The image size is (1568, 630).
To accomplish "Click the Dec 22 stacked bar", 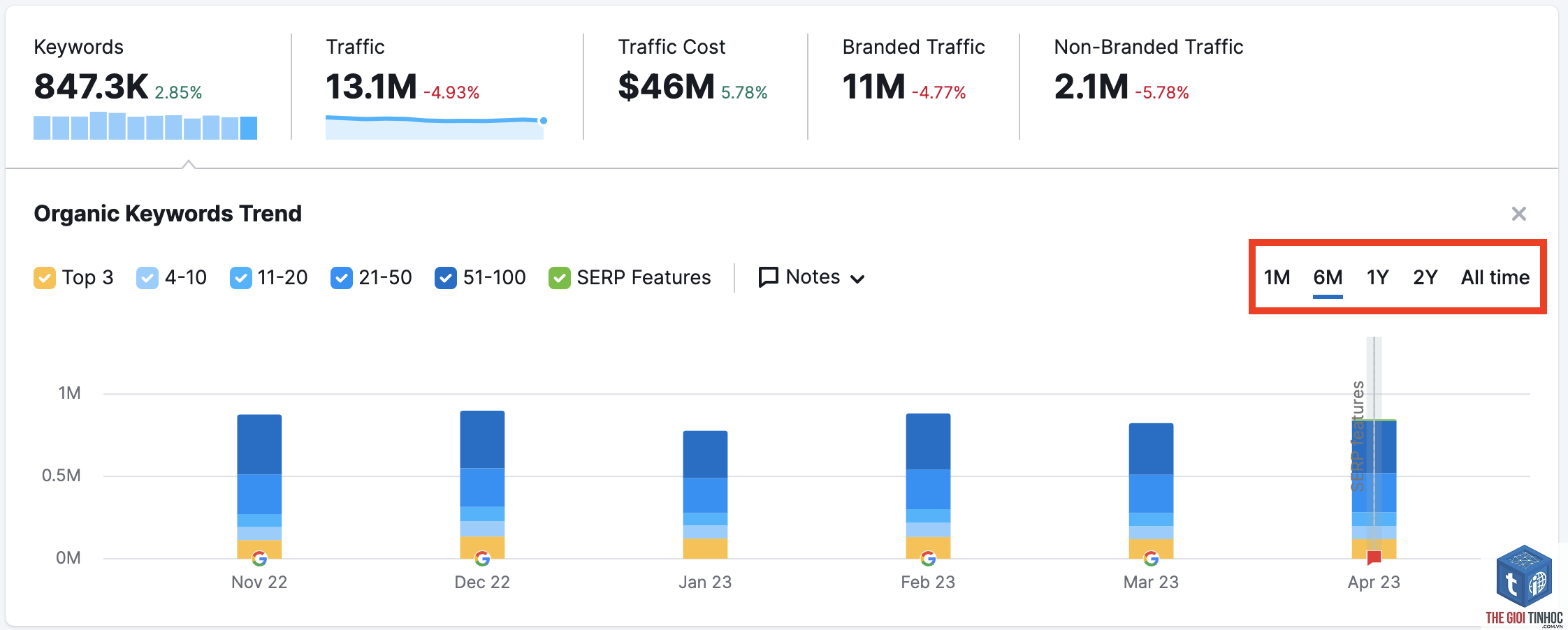I will (482, 485).
